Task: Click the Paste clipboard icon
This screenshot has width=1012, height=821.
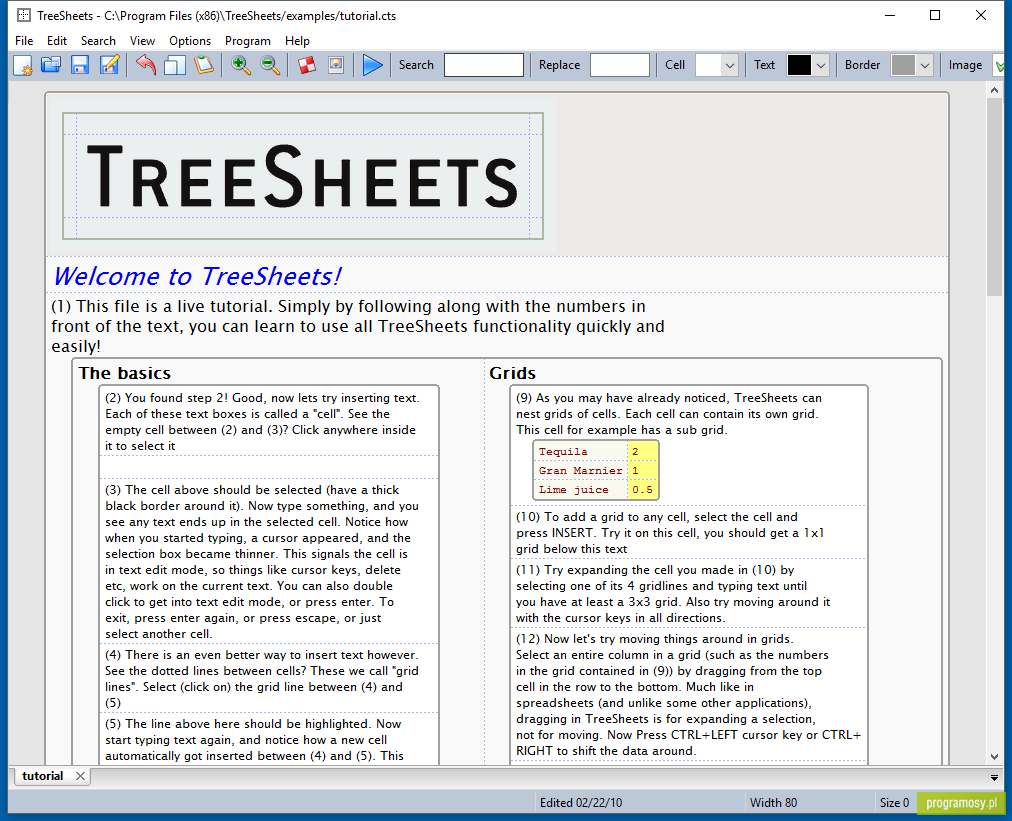Action: pos(204,65)
